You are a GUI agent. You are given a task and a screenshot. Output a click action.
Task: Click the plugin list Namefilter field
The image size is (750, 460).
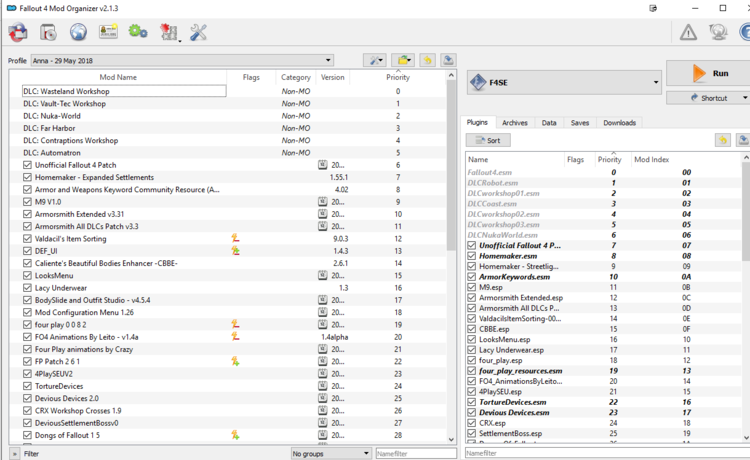tap(607, 453)
